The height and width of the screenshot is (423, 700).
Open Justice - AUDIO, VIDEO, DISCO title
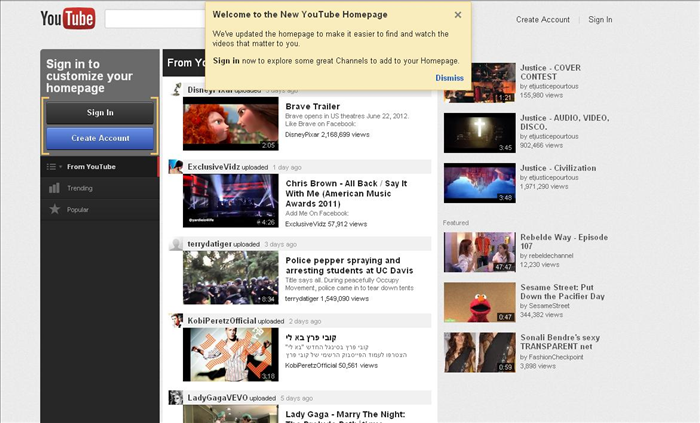565,122
